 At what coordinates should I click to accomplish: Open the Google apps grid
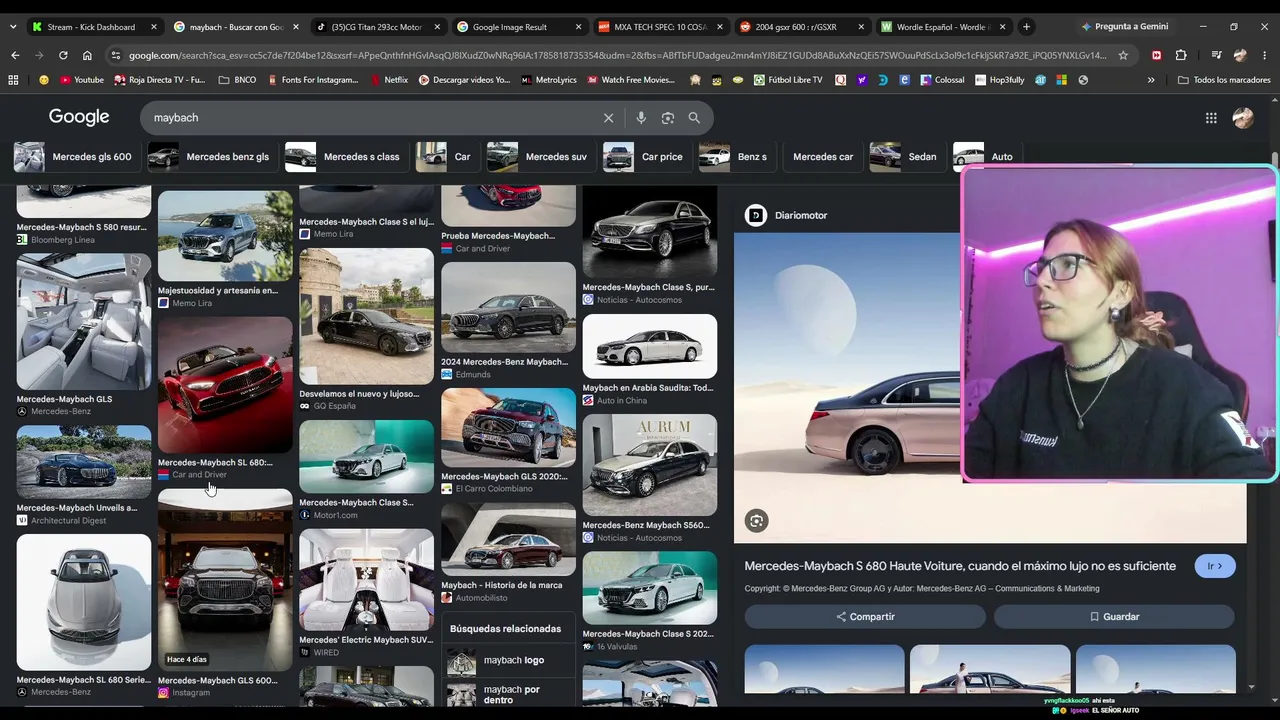click(x=1211, y=118)
